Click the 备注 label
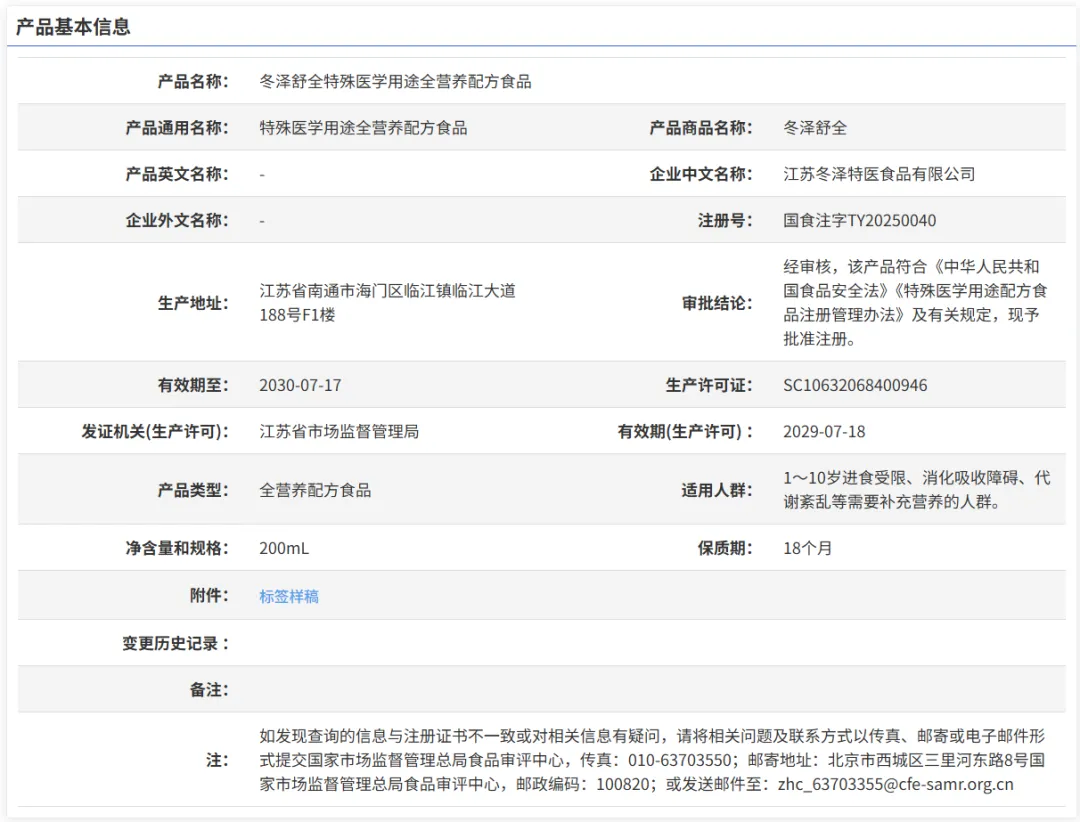The height and width of the screenshot is (822, 1080). 209,689
